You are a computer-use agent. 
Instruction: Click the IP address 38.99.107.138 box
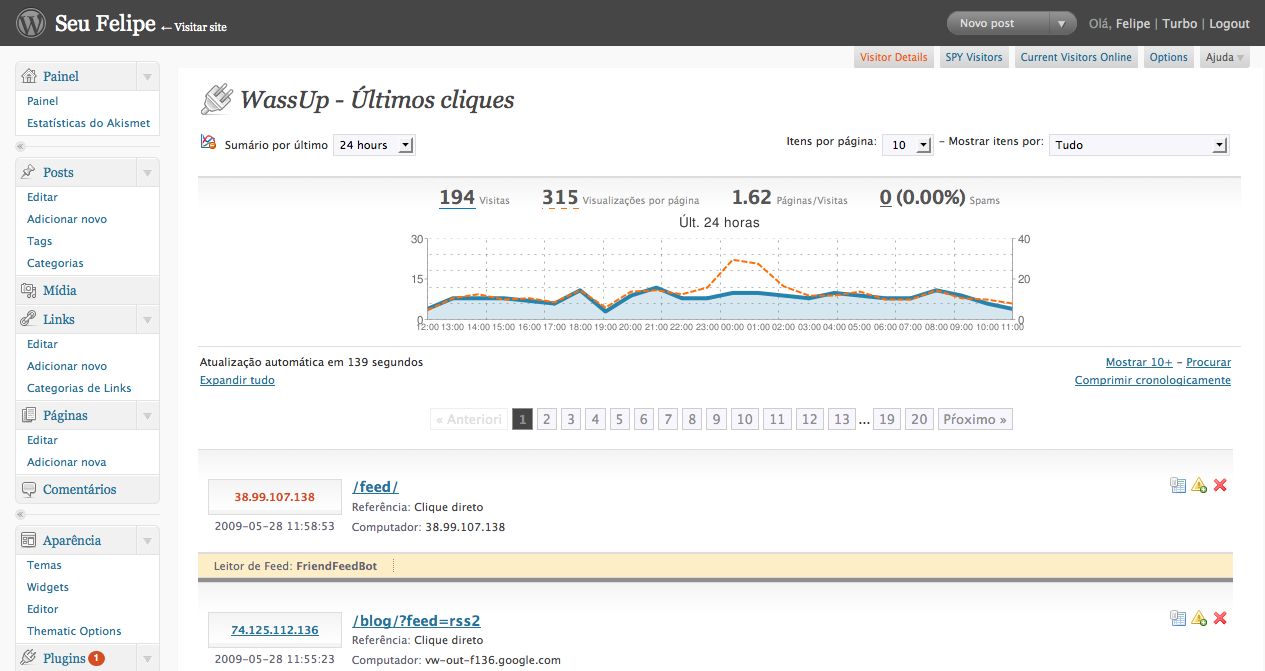pos(274,496)
